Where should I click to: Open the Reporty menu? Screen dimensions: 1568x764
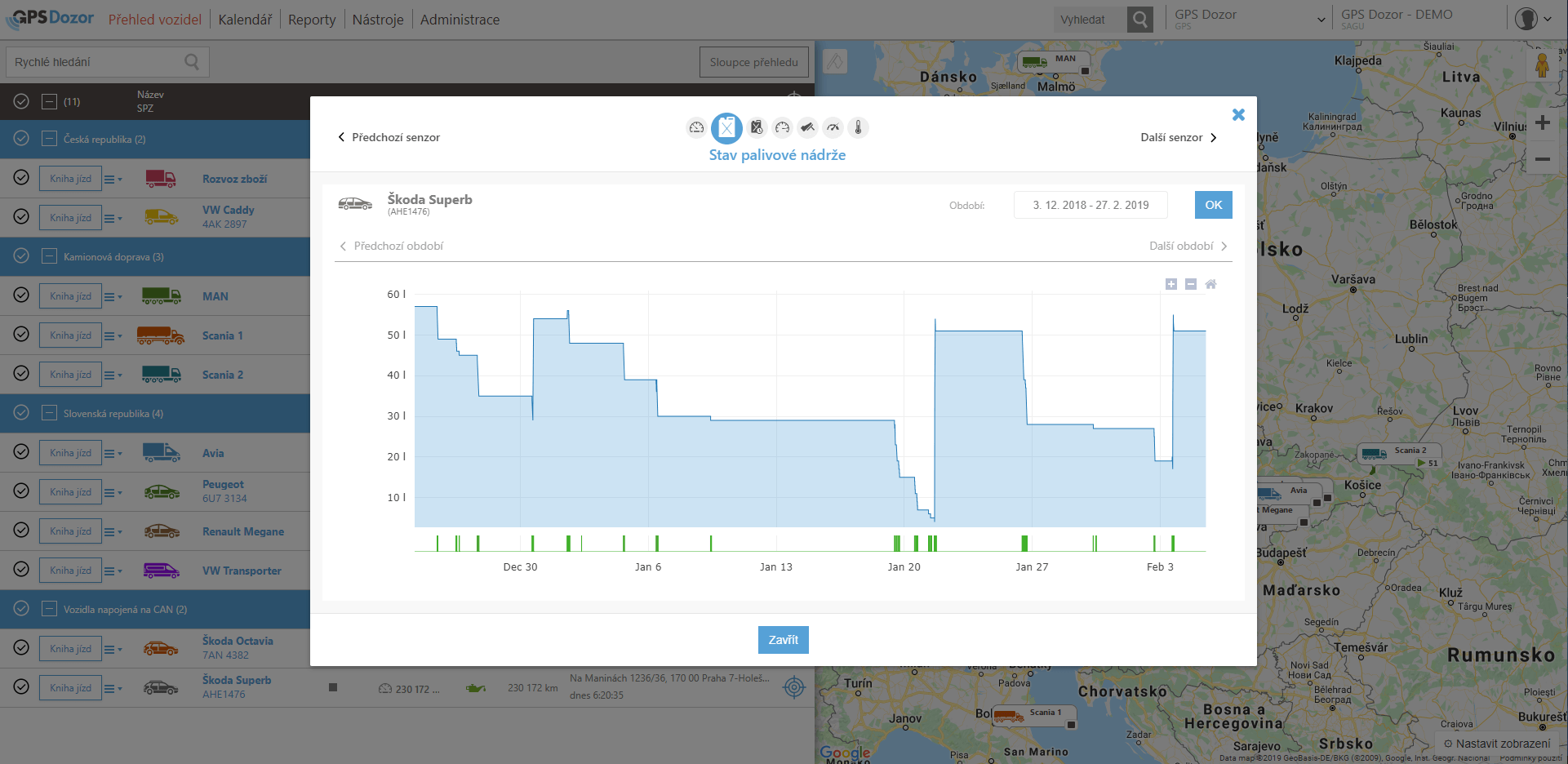312,20
